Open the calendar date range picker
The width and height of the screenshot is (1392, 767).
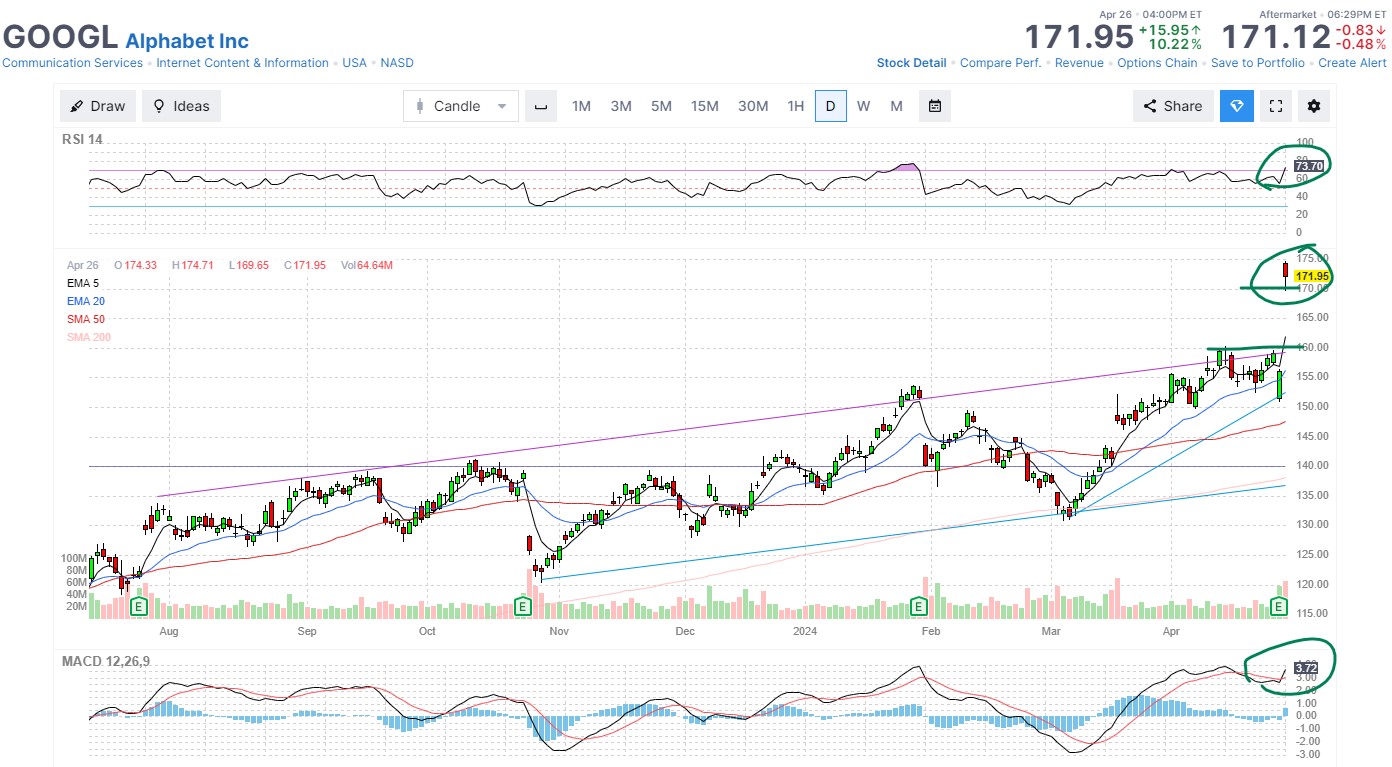tap(934, 106)
